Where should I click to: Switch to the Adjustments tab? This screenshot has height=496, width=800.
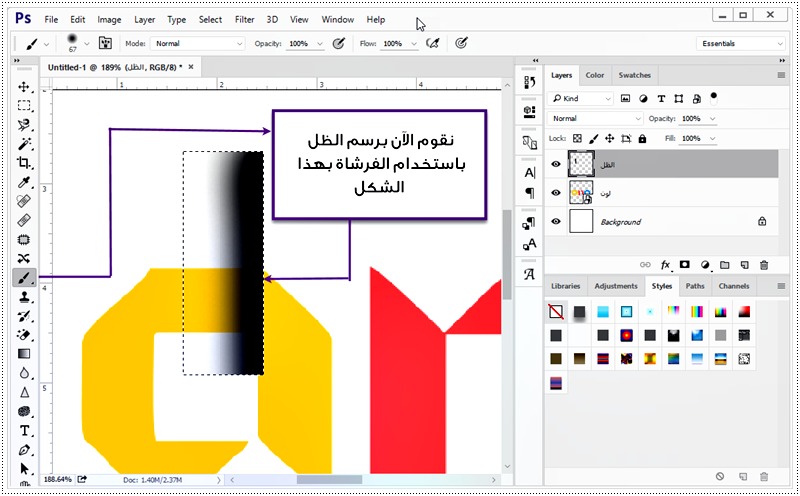click(x=616, y=286)
